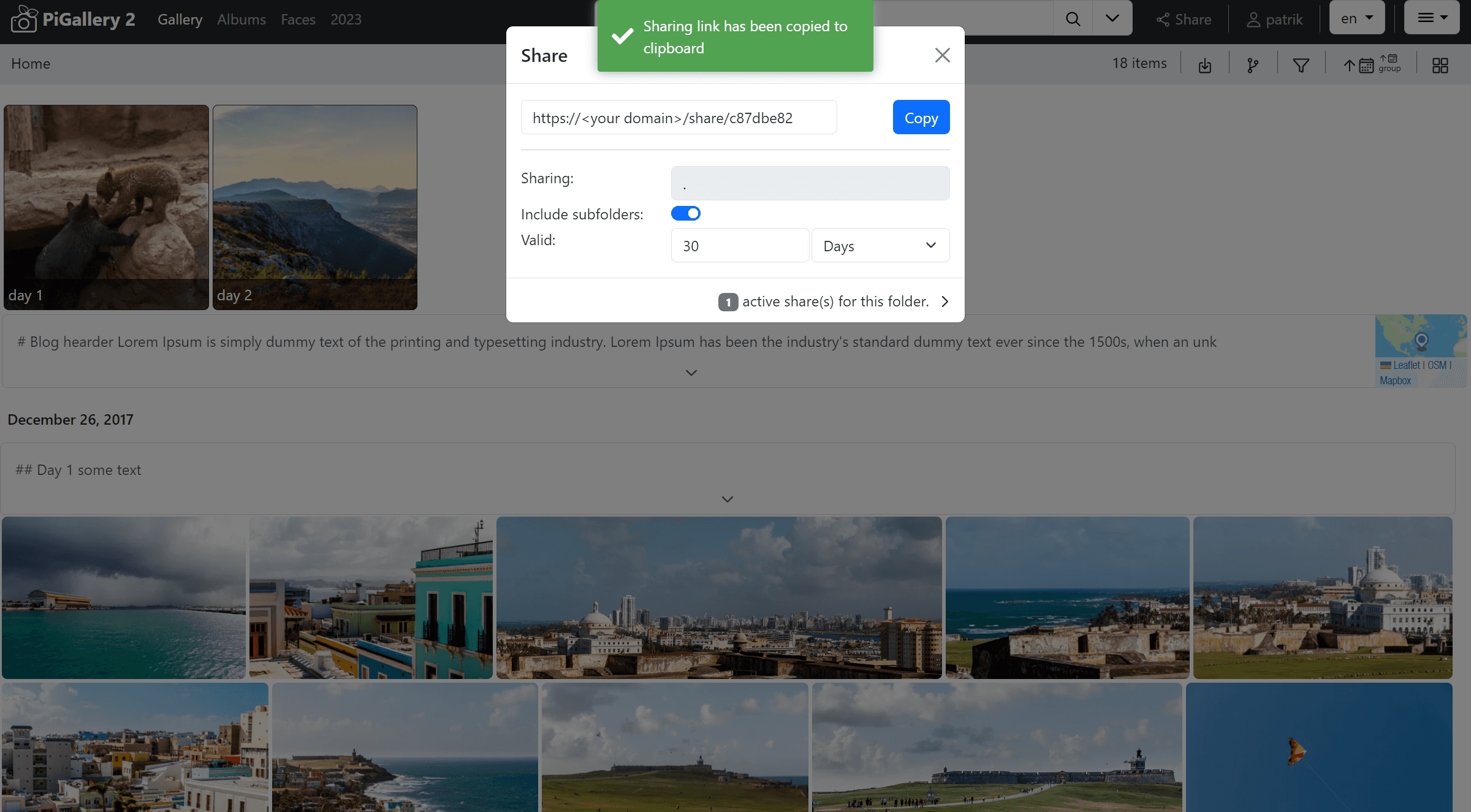Click the branch-shaped flatten directory icon
The width and height of the screenshot is (1471, 812).
[1253, 65]
